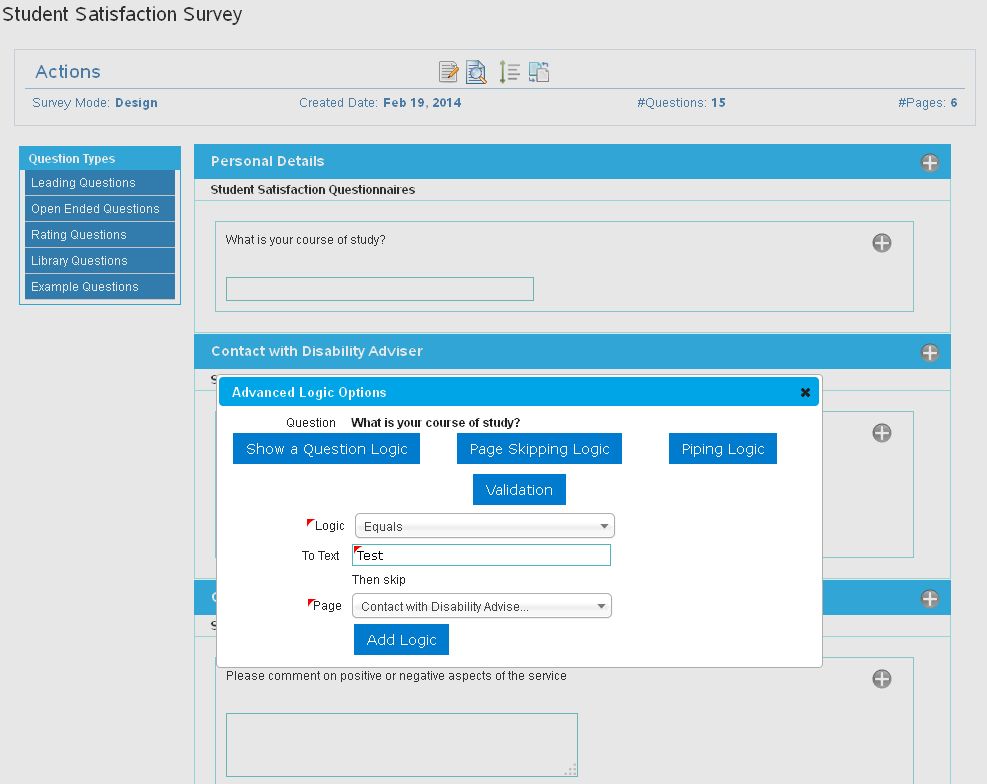Screen dimensions: 987x784
Task: Click the edit survey pencil icon
Action: (449, 72)
